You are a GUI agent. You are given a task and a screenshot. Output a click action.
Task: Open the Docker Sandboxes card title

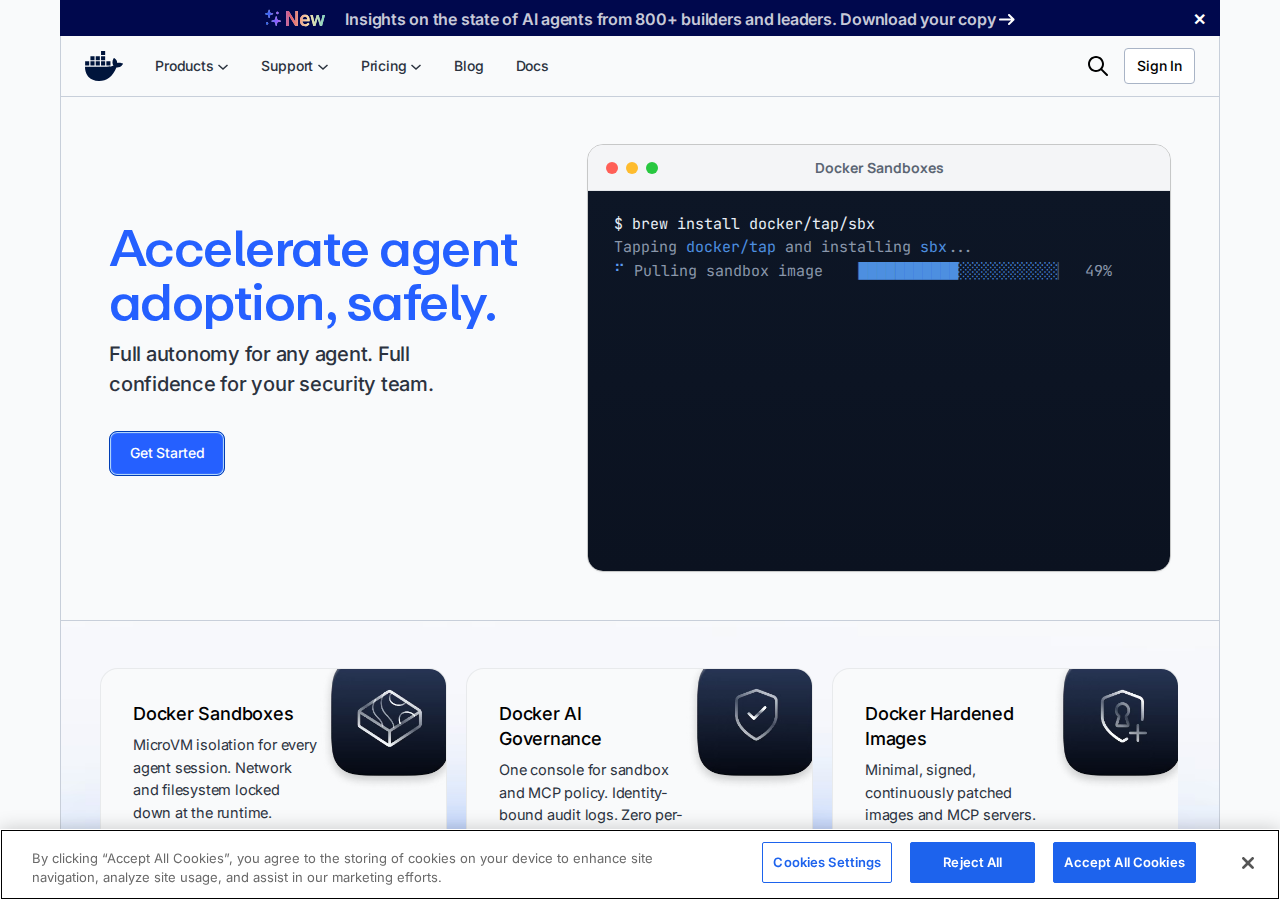click(x=213, y=714)
